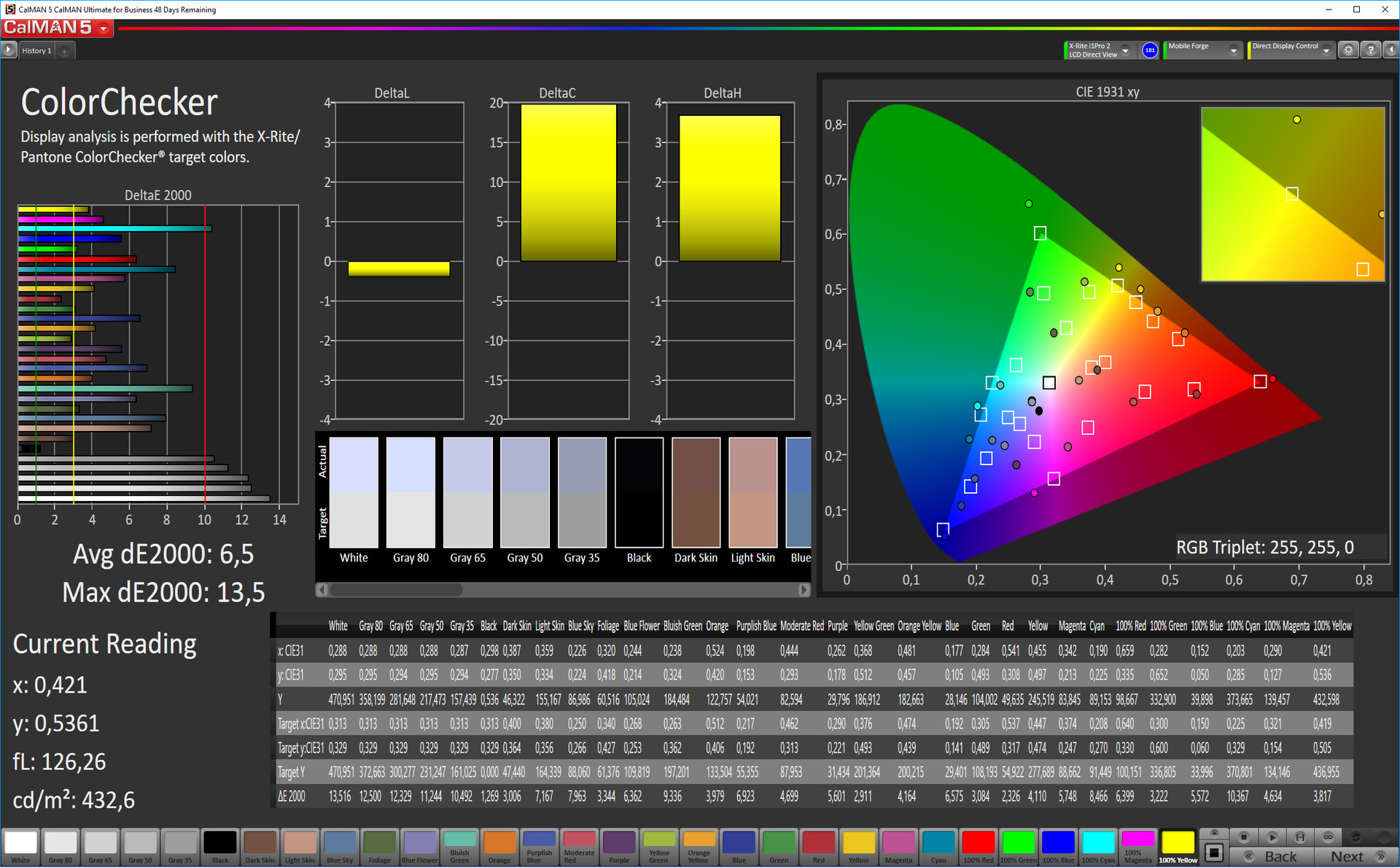Toggle the continuous read infinity icon

coord(1328,837)
